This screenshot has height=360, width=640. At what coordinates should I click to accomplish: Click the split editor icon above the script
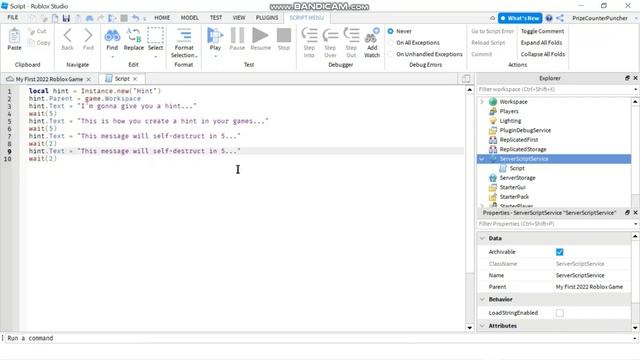pos(466,78)
